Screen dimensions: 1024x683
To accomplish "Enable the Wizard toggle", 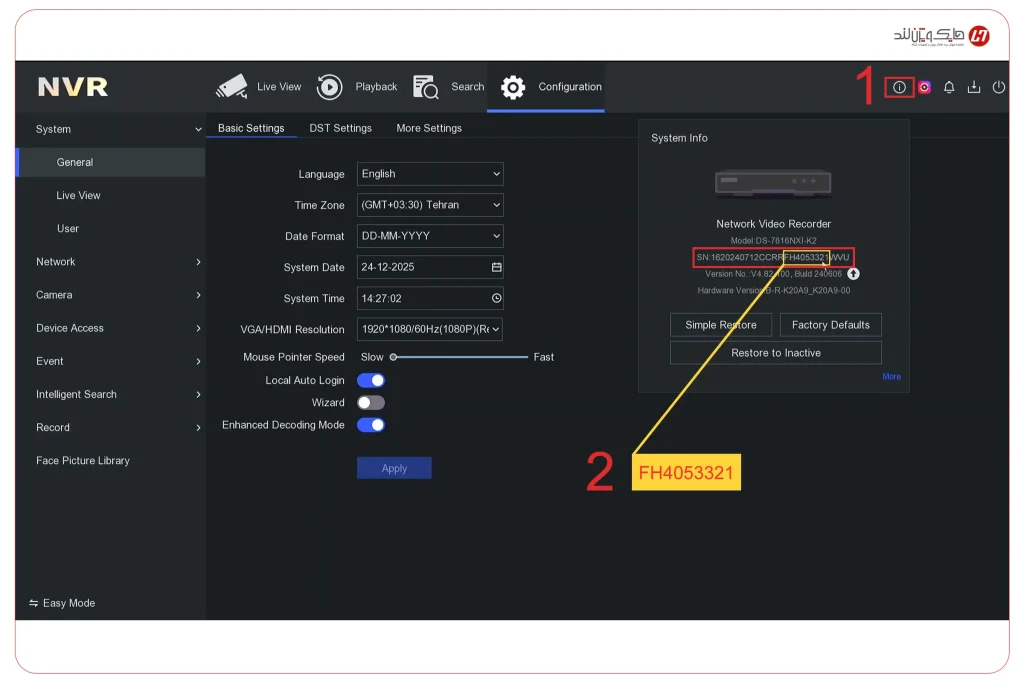I will (x=371, y=402).
